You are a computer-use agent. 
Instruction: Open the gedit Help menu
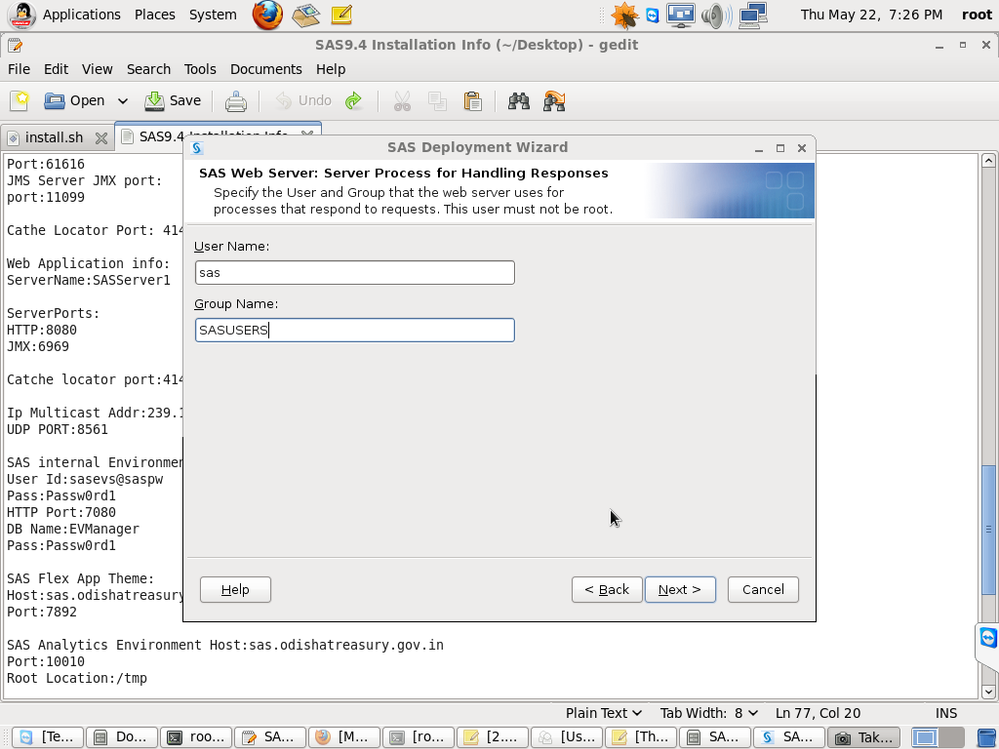tap(331, 69)
